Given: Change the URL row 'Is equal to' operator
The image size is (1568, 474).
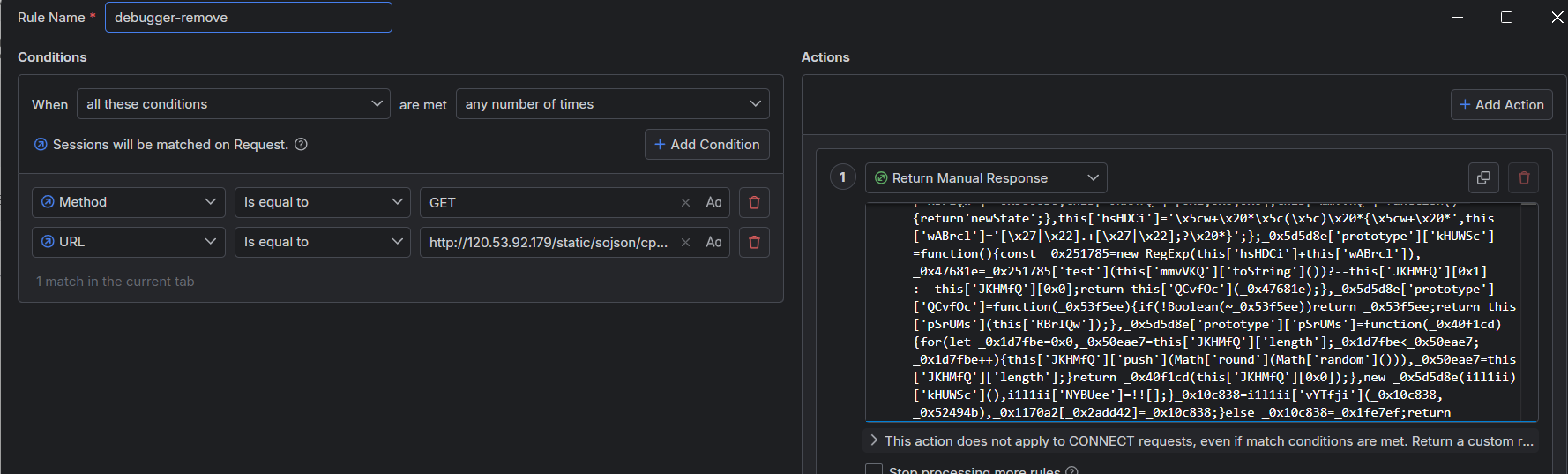Looking at the screenshot, I should [x=322, y=242].
